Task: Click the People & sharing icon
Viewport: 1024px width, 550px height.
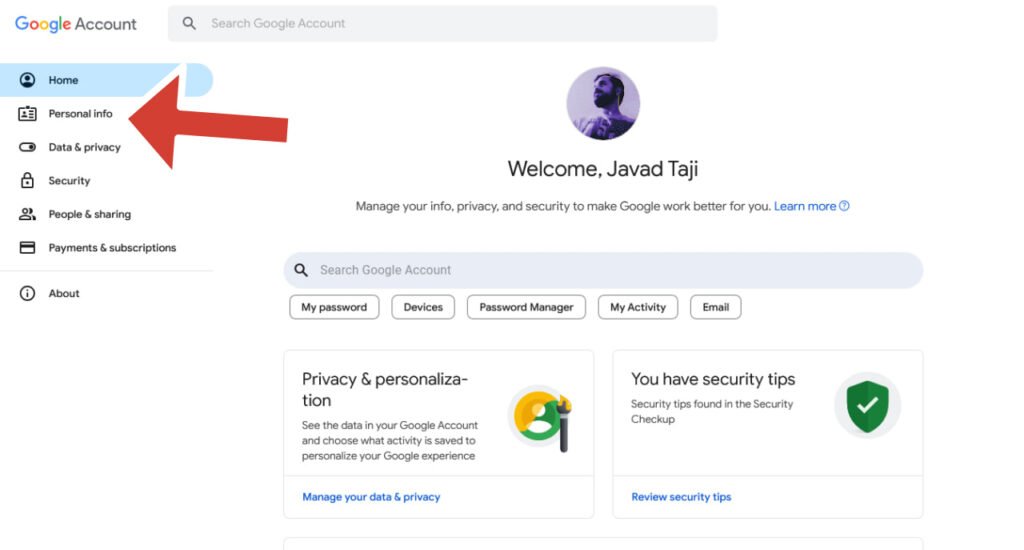Action: [27, 214]
